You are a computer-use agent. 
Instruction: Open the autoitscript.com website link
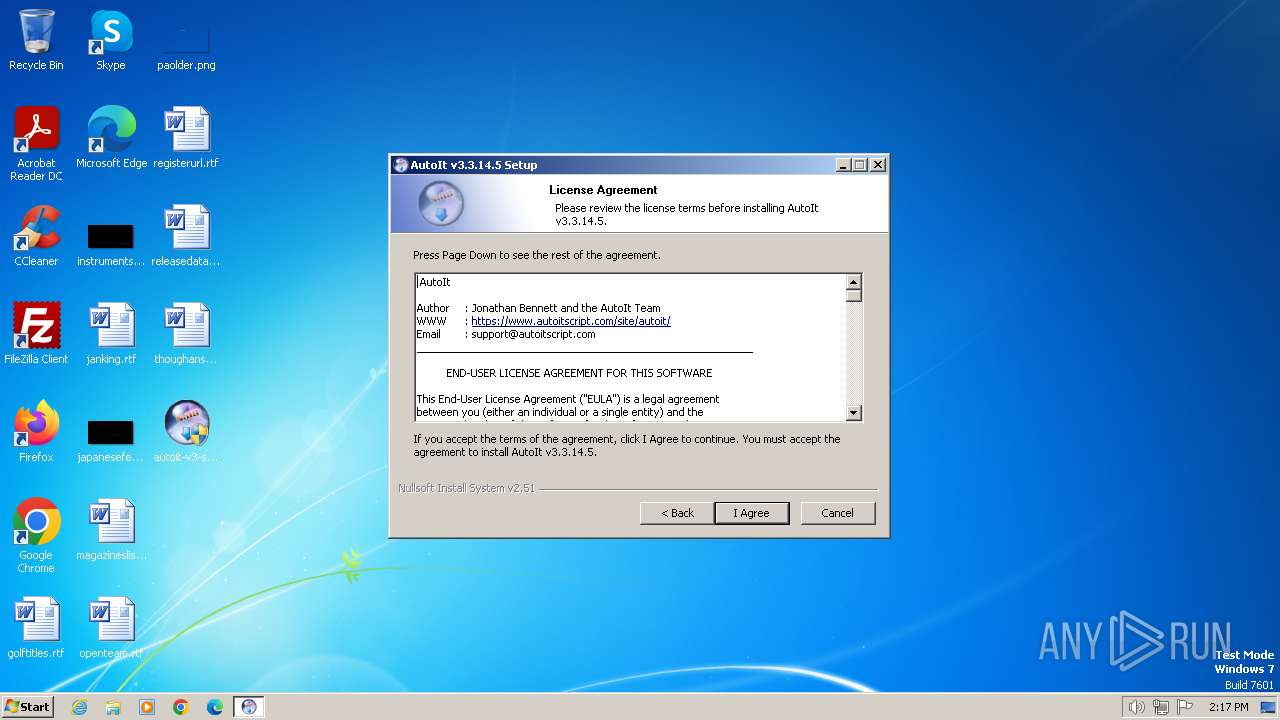(571, 321)
